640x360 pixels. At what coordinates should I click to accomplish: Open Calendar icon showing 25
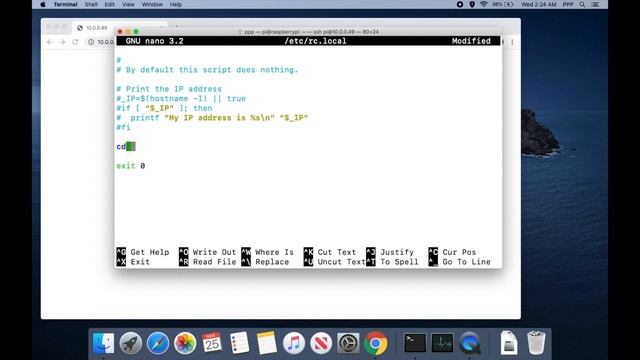[212, 343]
